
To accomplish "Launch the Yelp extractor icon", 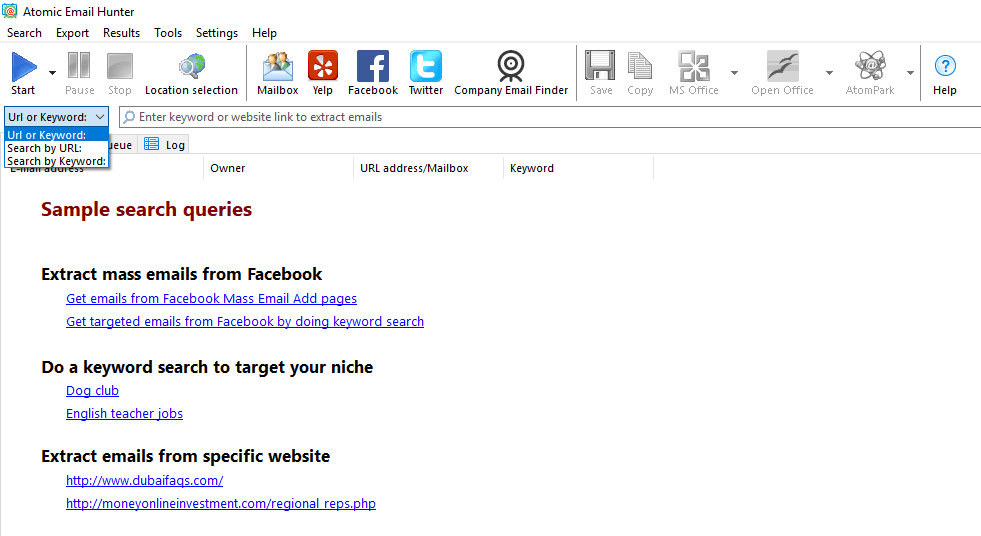I will click(323, 66).
